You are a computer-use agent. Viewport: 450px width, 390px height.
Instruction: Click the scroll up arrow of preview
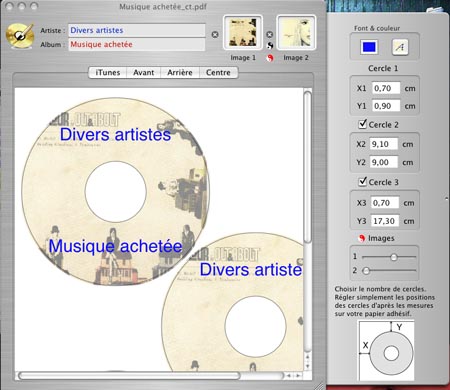(308, 357)
